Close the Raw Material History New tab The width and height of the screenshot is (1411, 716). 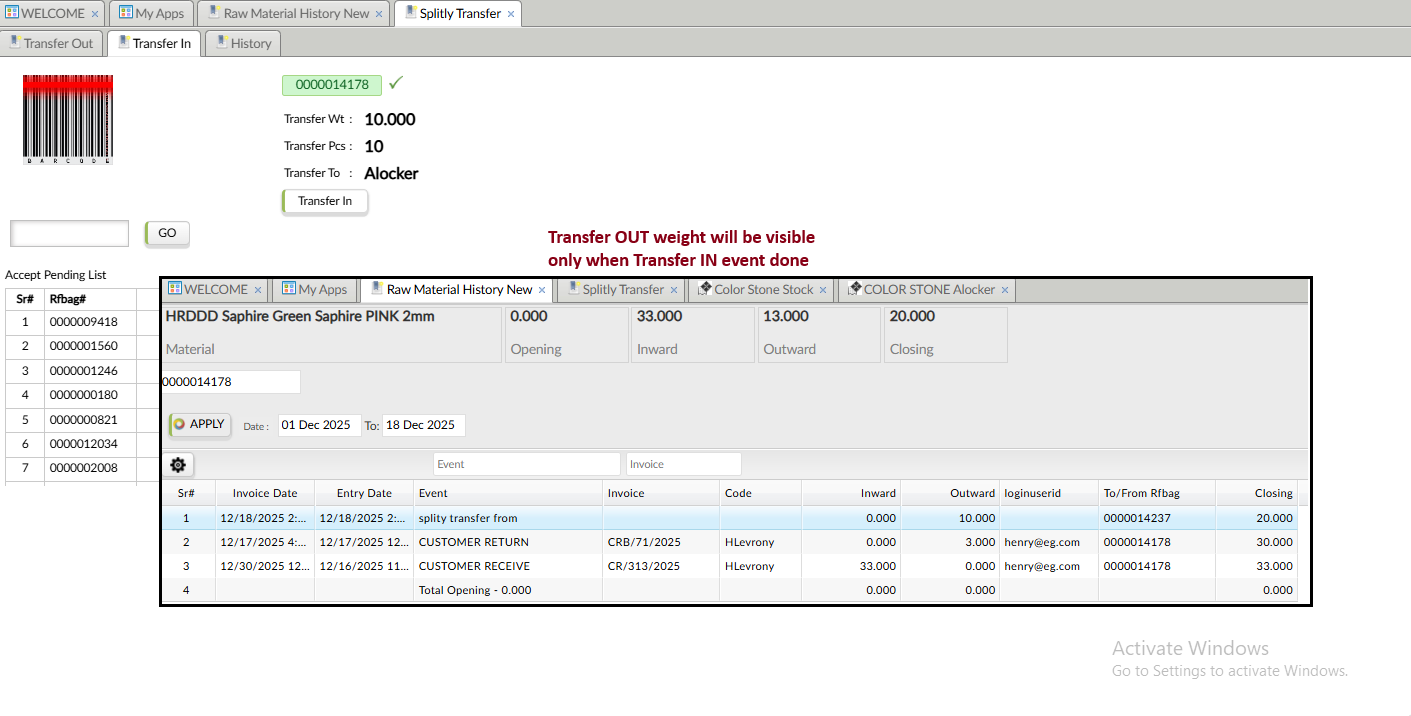379,14
